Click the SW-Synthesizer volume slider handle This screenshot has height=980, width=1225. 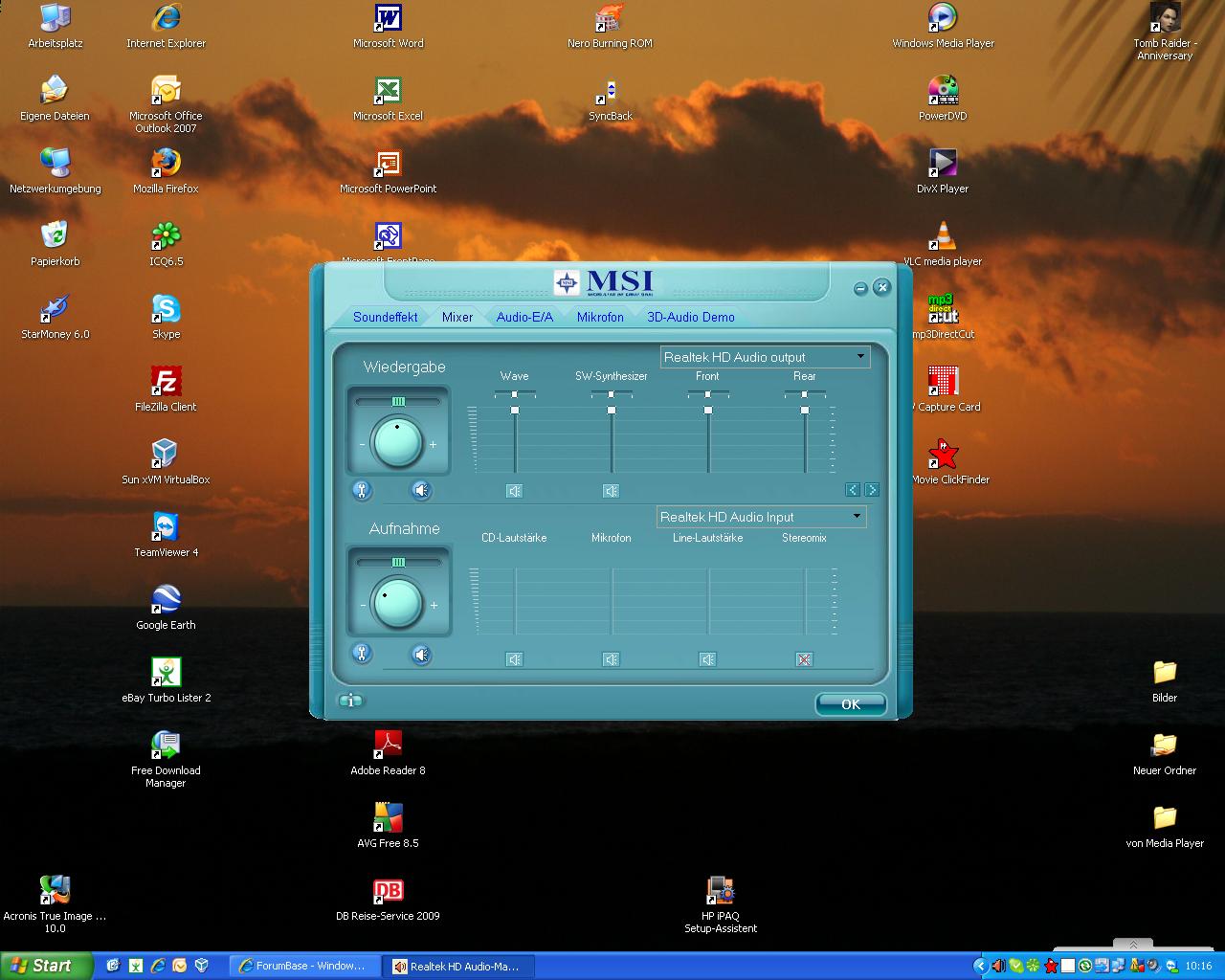coord(612,411)
